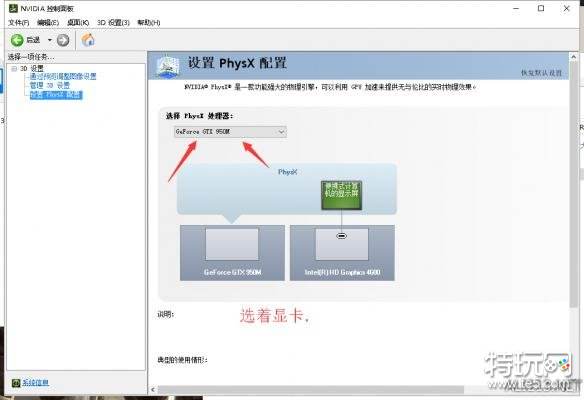Click the green laptop display box
Image resolution: width=584 pixels, height=400 pixels.
click(x=341, y=195)
